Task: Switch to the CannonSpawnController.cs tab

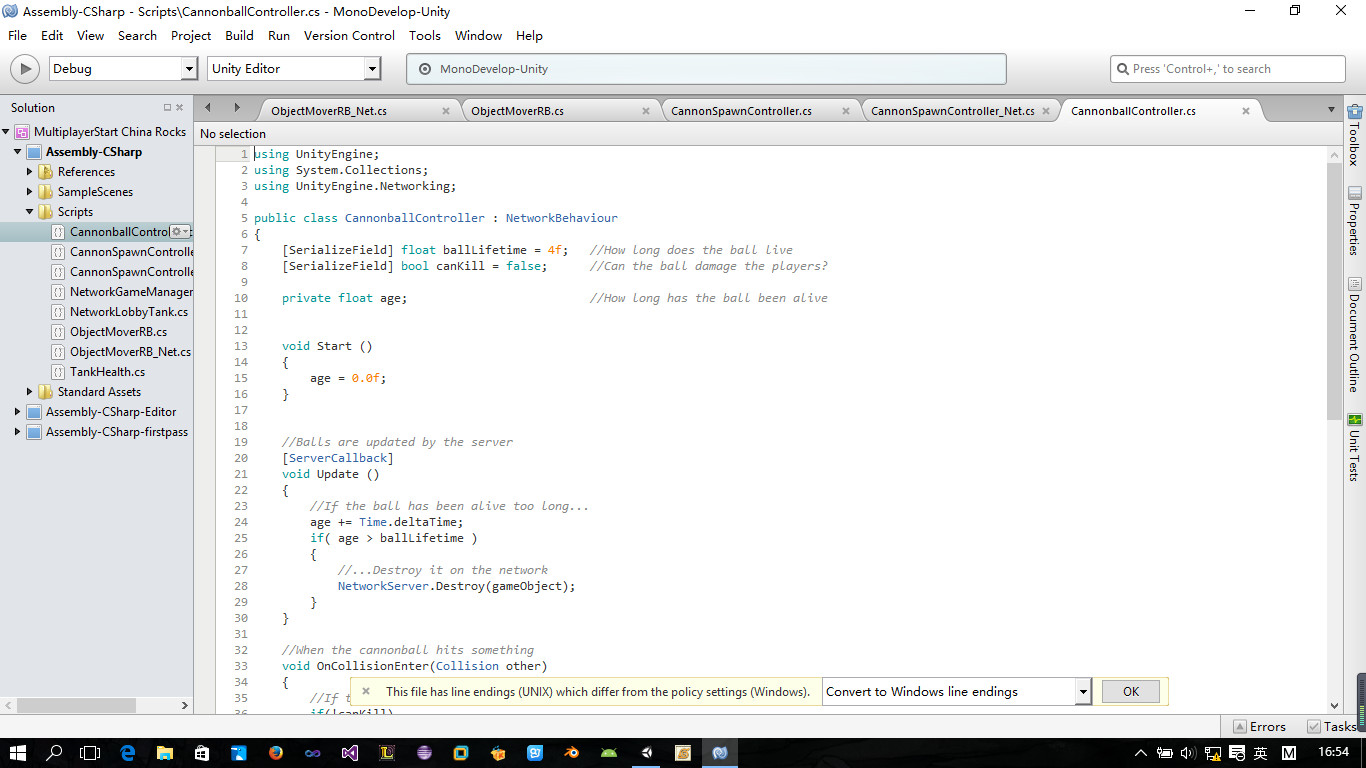Action: pyautogui.click(x=741, y=111)
